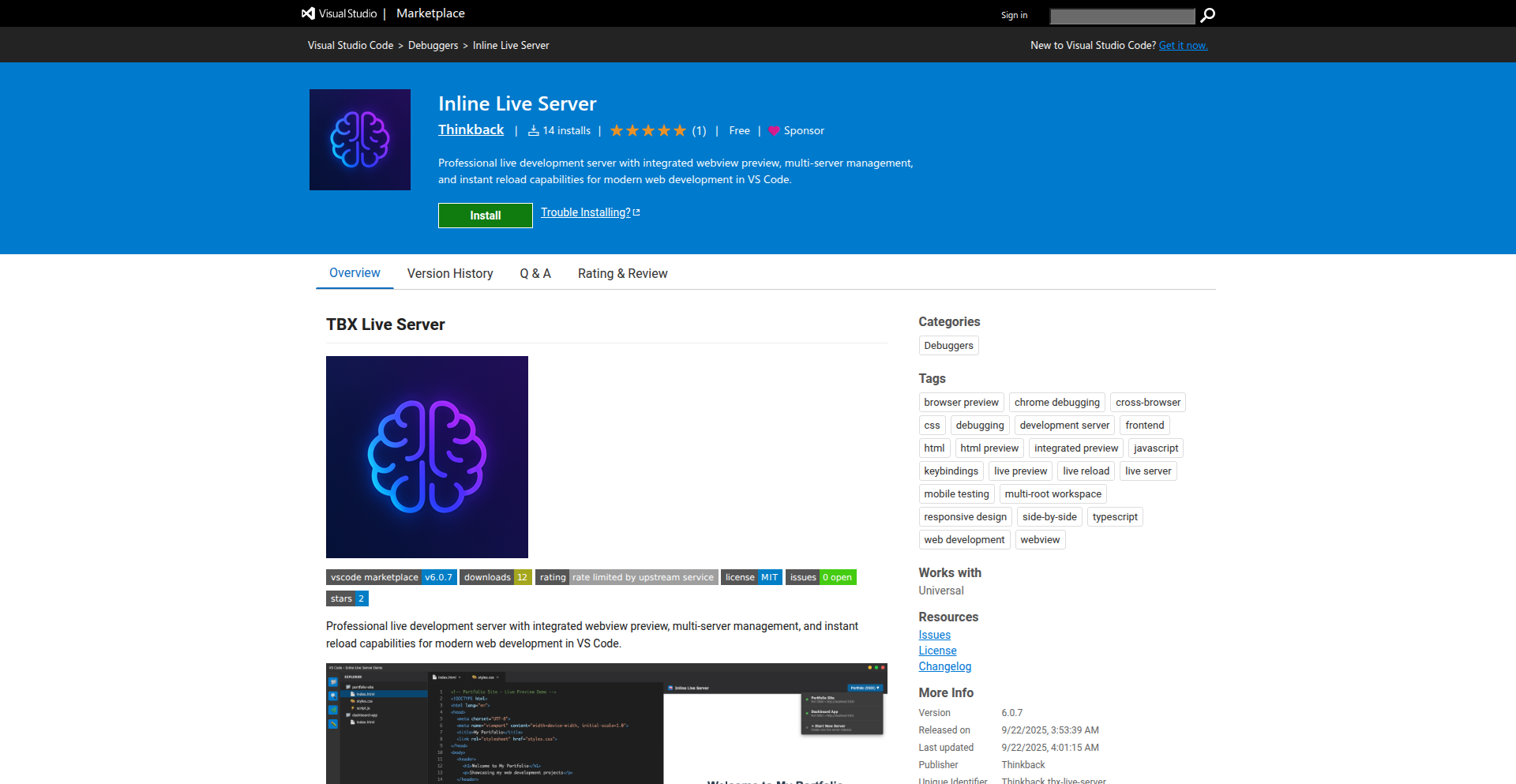
Task: Open the Marketplace header link
Action: 430,13
